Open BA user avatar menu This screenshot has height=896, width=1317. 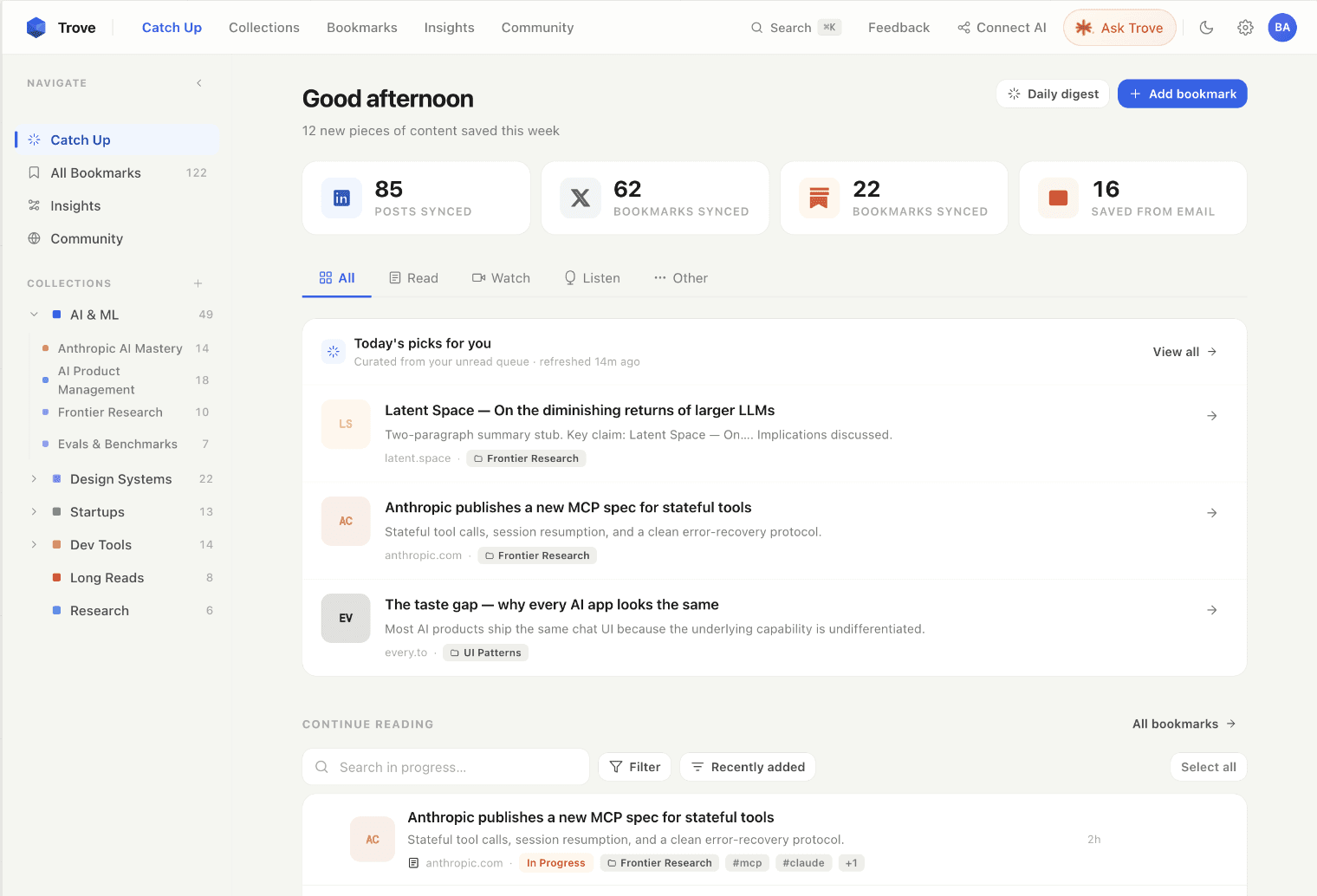pyautogui.click(x=1282, y=28)
